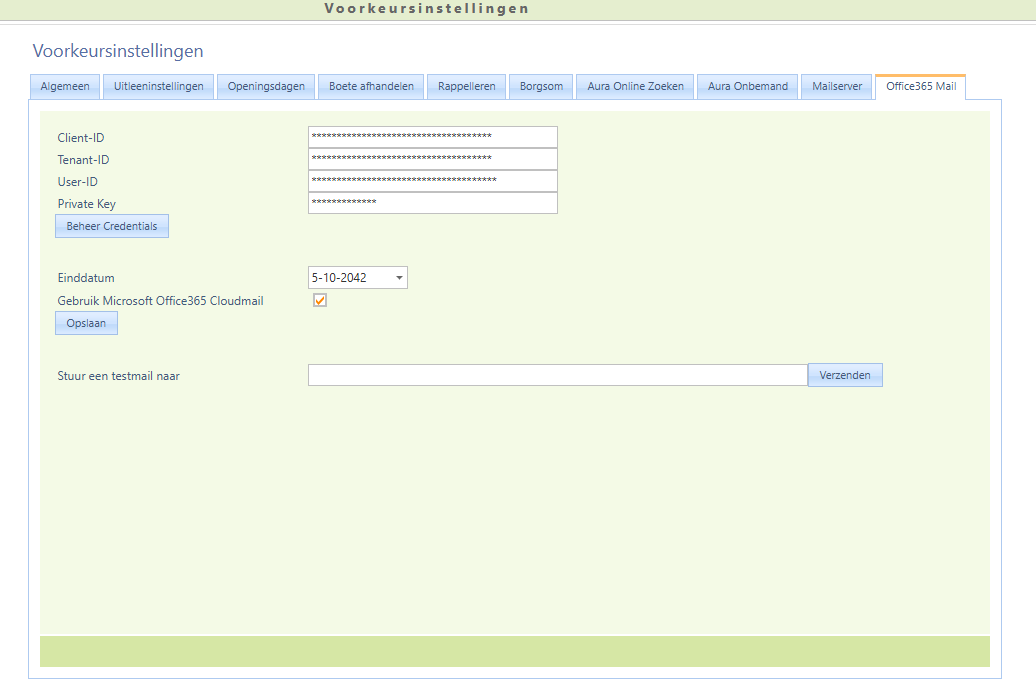Switch to the Mailserver tab
The image size is (1036, 689).
tap(837, 86)
